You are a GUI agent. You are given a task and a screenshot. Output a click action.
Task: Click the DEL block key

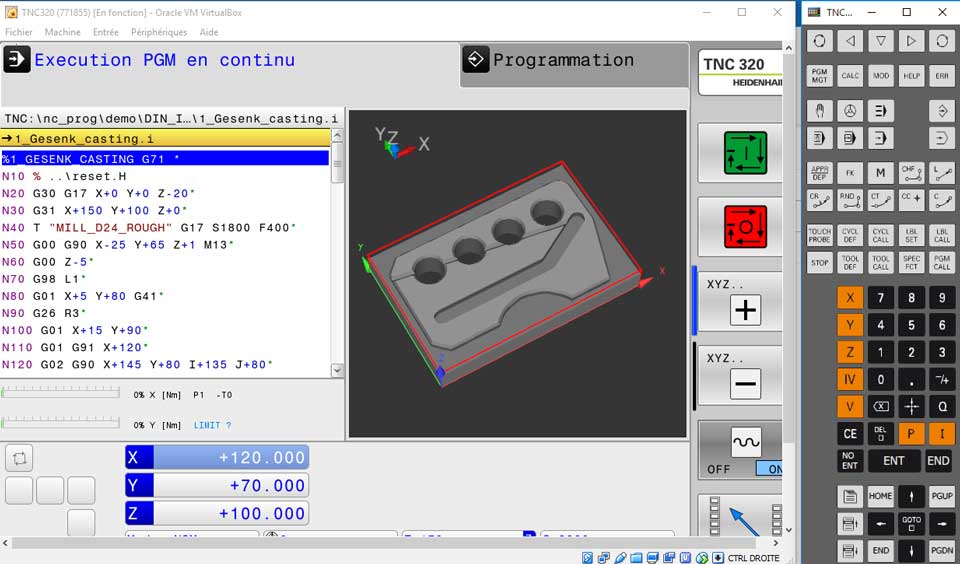click(x=880, y=434)
